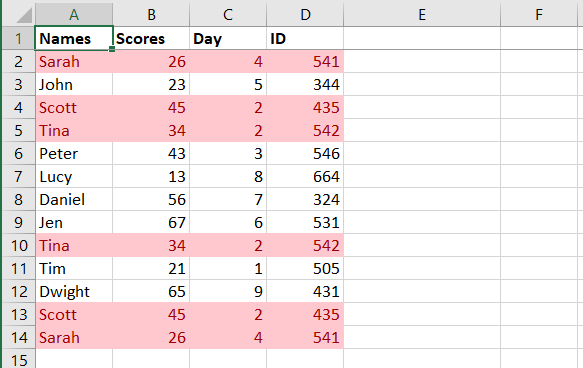Select cell containing Dwight
The image size is (583, 368).
coord(74,291)
